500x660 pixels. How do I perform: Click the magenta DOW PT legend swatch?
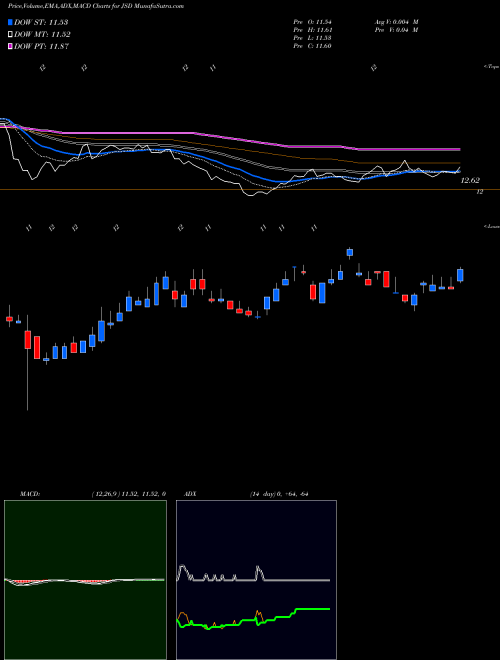10,46
